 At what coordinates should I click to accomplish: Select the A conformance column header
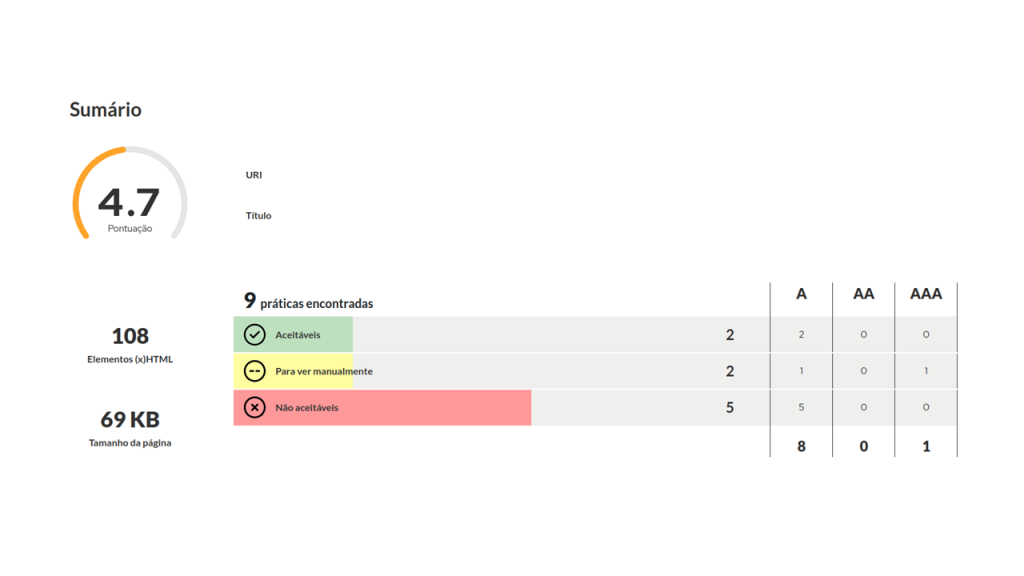(801, 294)
